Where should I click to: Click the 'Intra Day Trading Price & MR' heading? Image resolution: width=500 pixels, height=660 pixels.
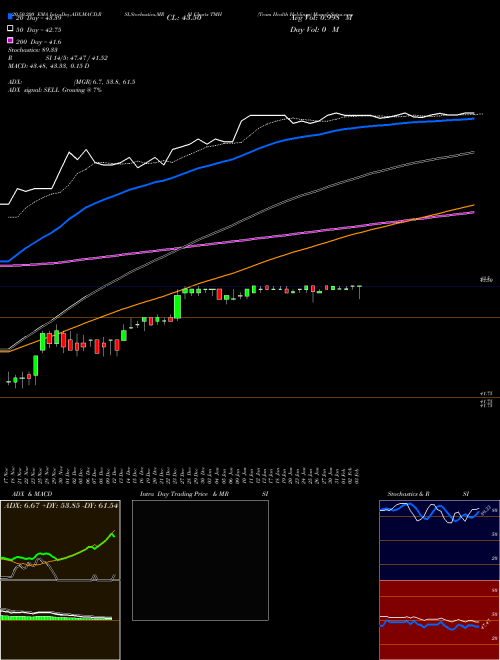[x=184, y=494]
